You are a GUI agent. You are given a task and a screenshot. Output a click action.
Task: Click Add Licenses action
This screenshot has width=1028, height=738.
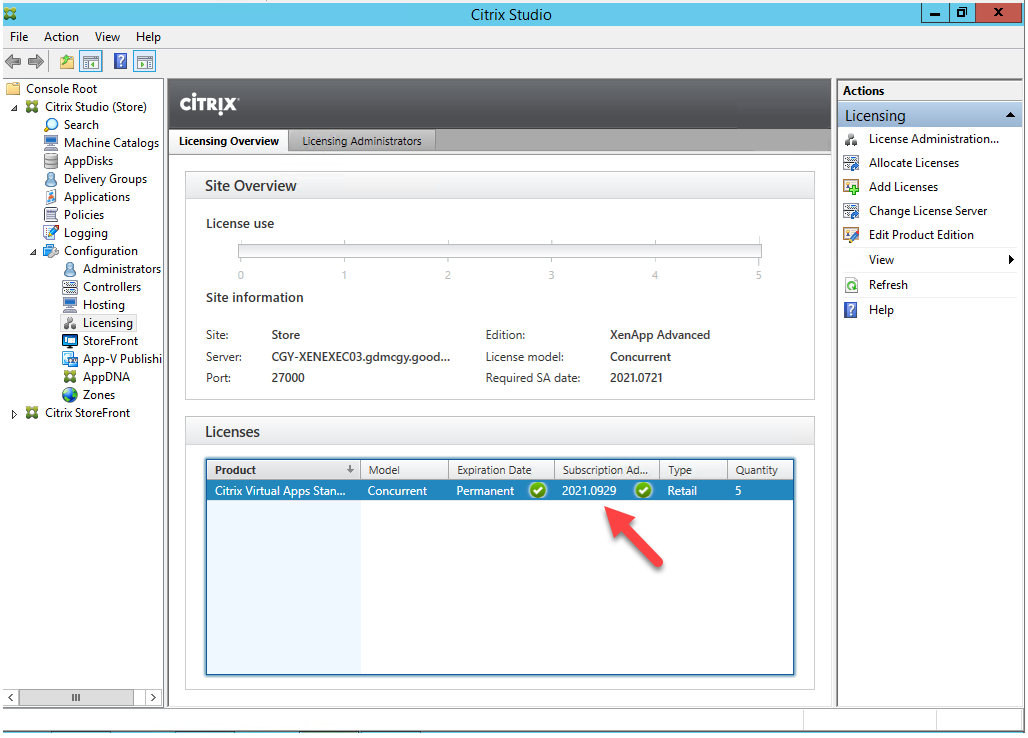(x=903, y=187)
